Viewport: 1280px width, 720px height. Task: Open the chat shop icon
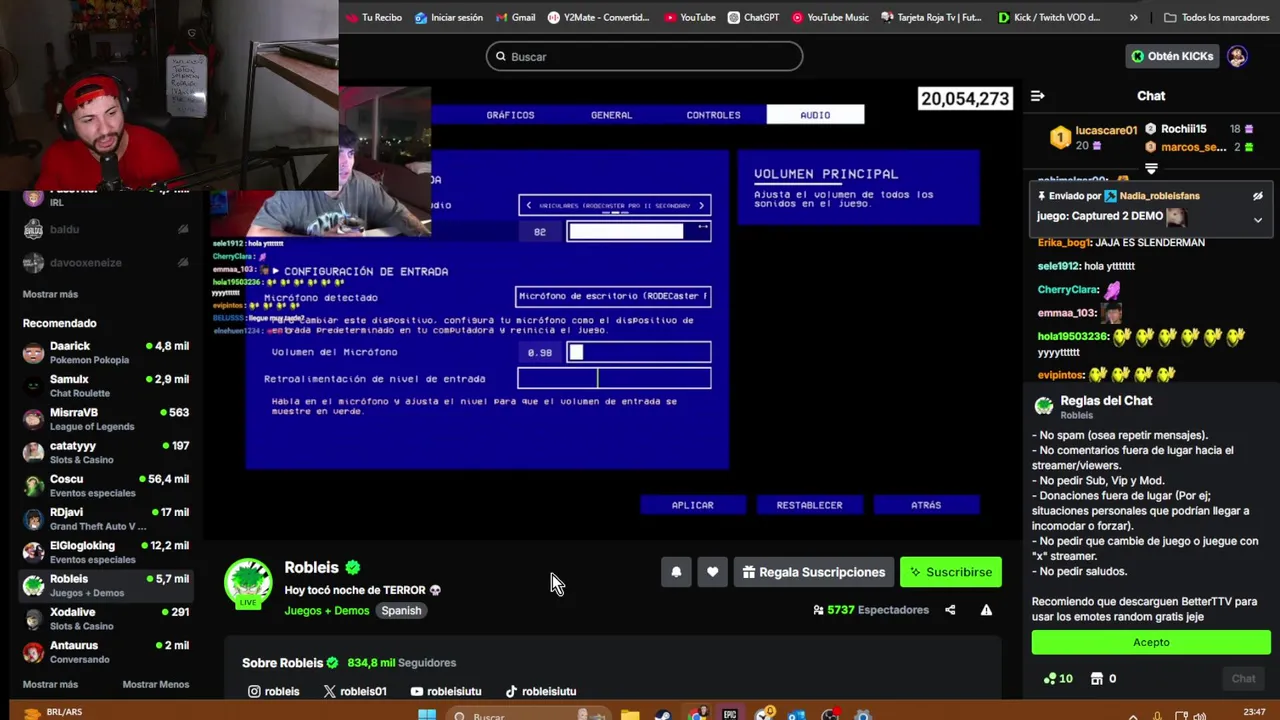coord(1097,678)
